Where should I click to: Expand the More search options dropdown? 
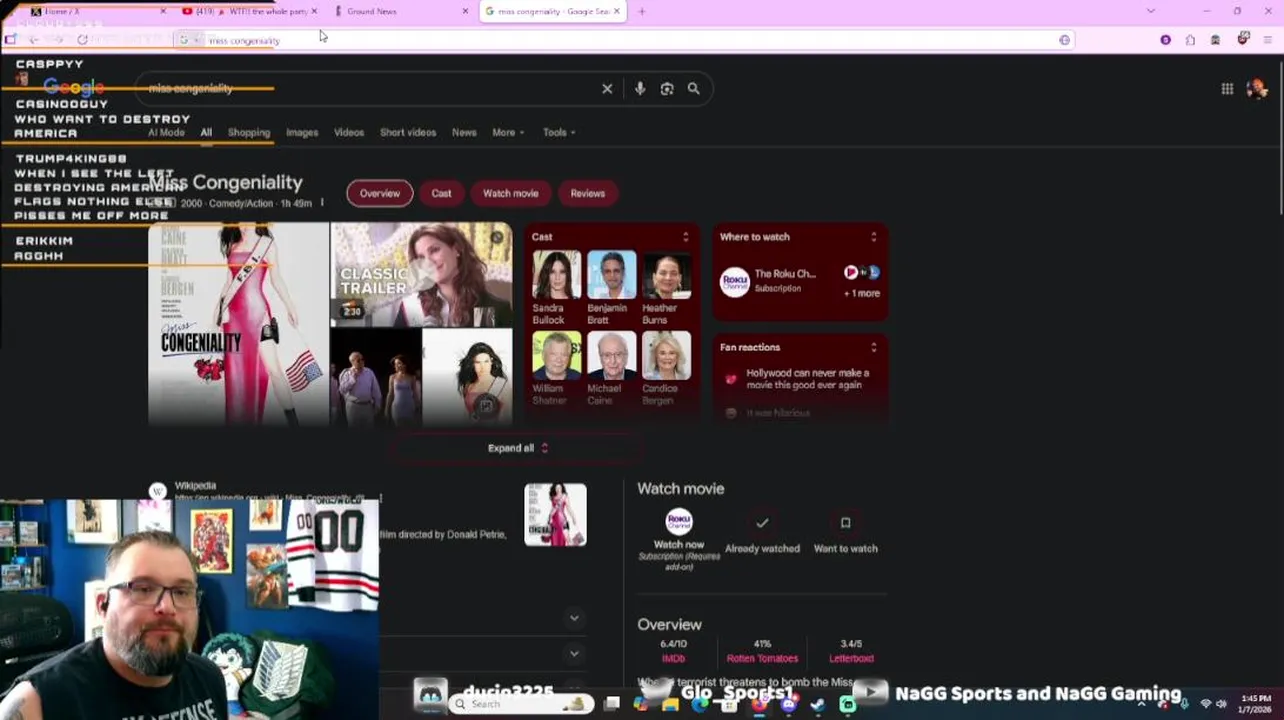pyautogui.click(x=508, y=132)
